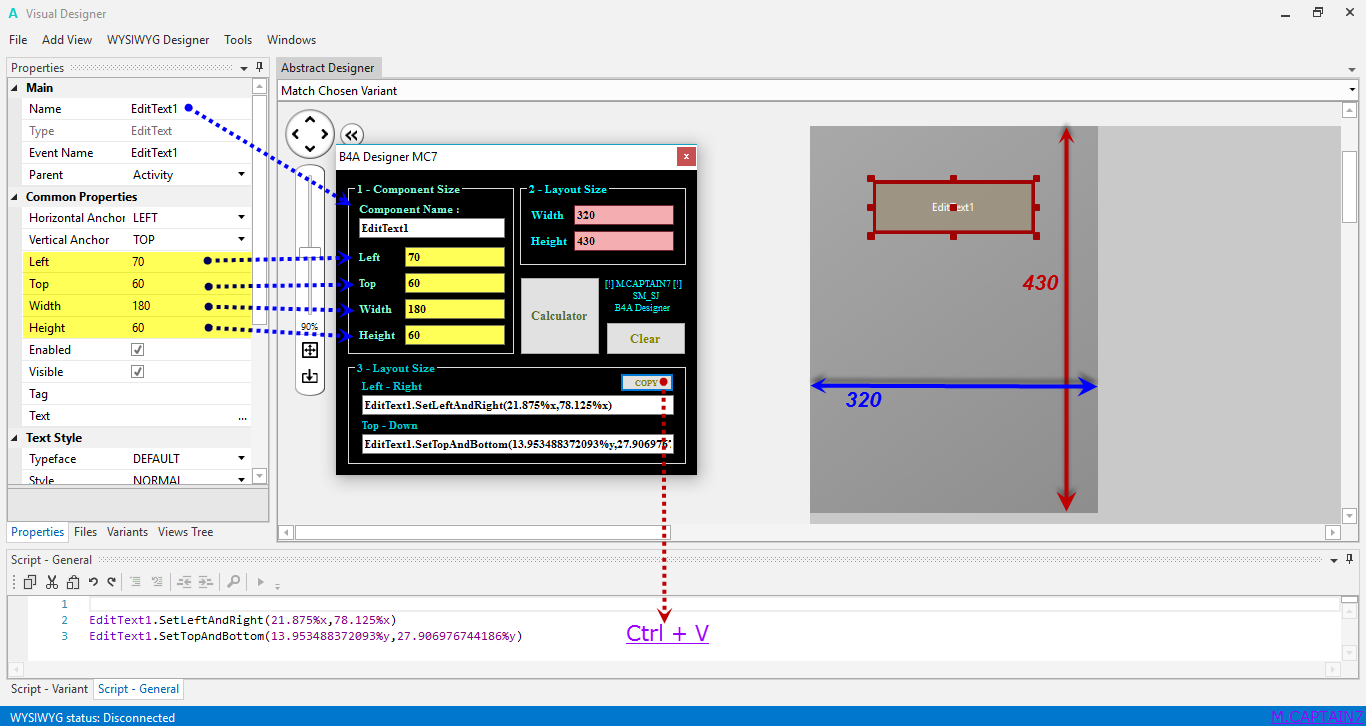Open the Tools menu

click(x=238, y=40)
